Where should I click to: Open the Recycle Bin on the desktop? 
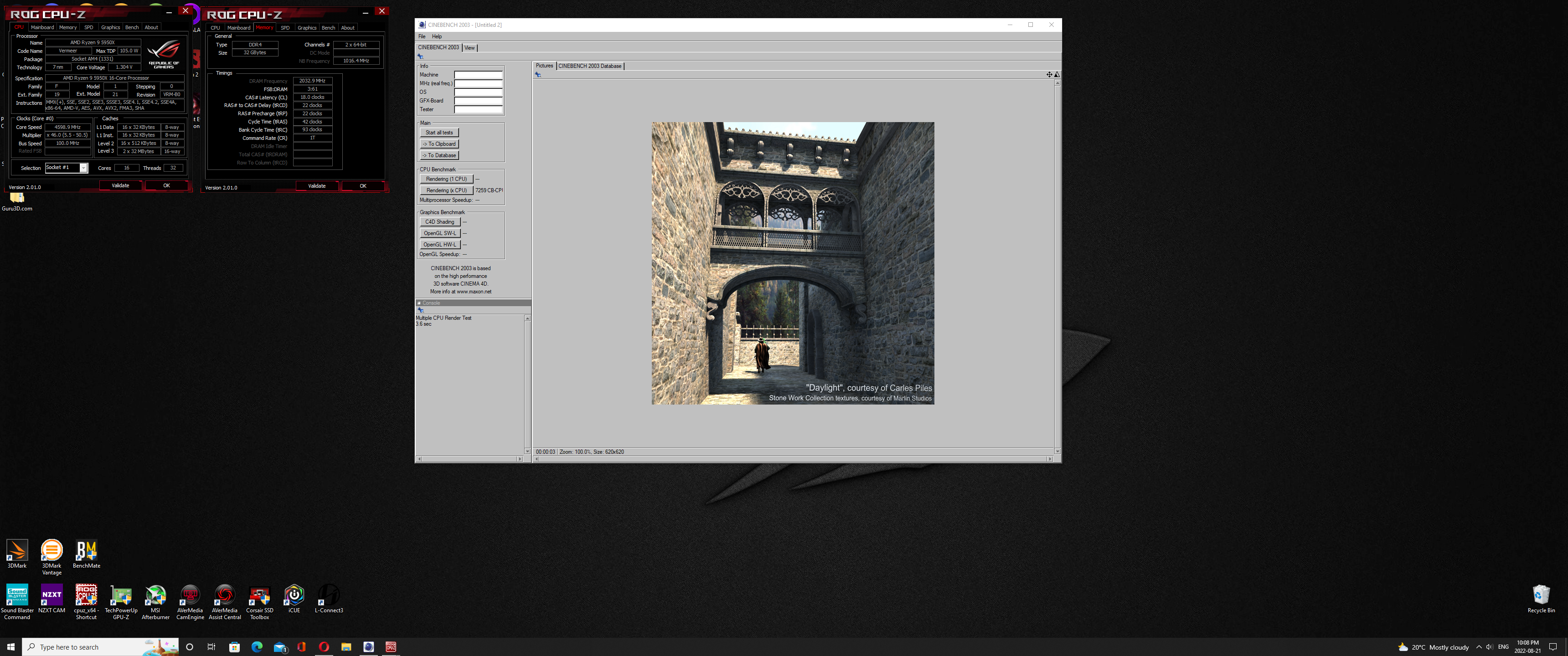[x=1541, y=599]
